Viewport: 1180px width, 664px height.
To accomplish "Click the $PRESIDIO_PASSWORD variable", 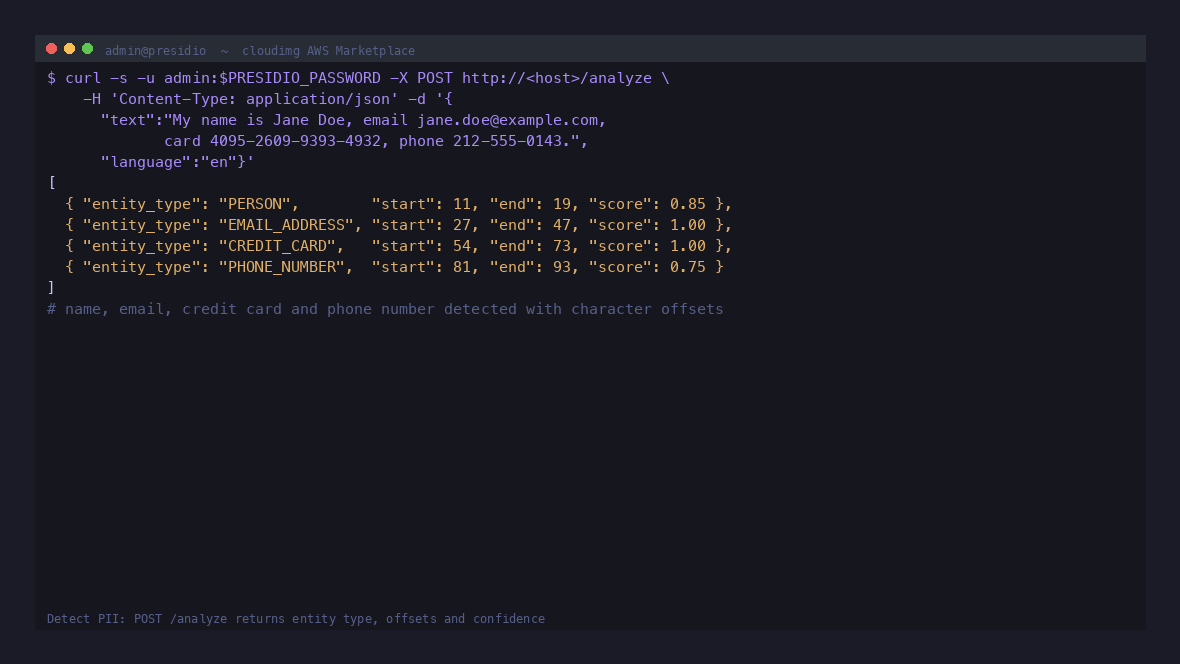I will tap(300, 78).
